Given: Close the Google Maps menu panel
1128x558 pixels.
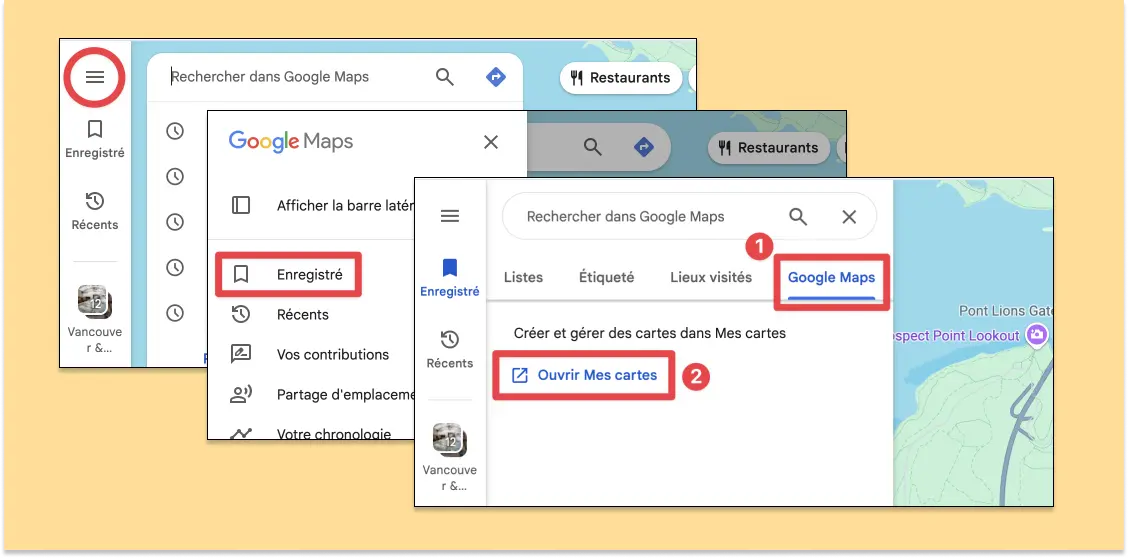Looking at the screenshot, I should pyautogui.click(x=491, y=142).
